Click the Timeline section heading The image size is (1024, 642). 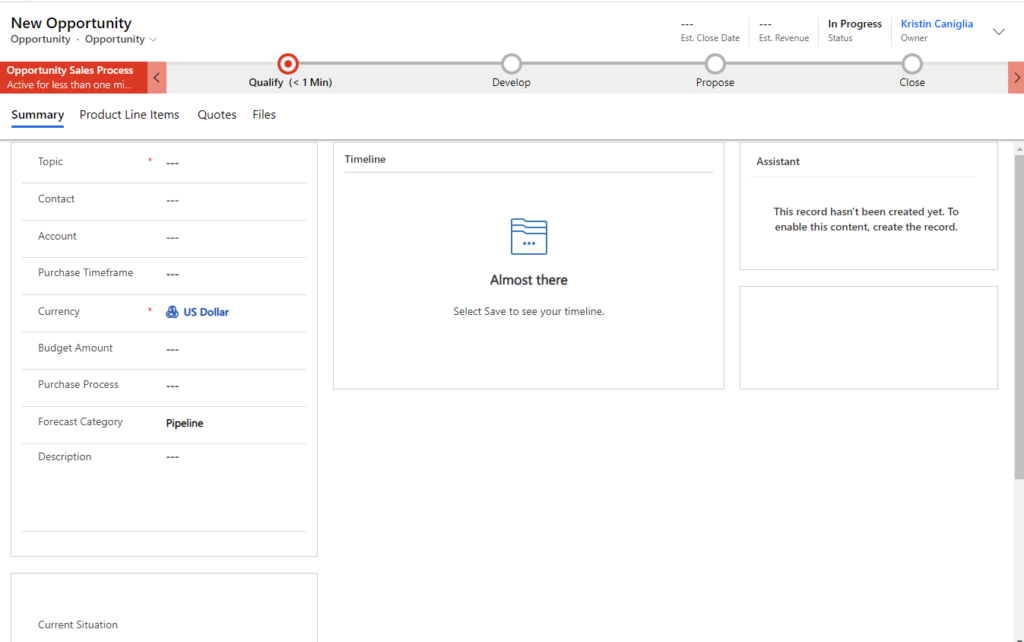click(365, 159)
